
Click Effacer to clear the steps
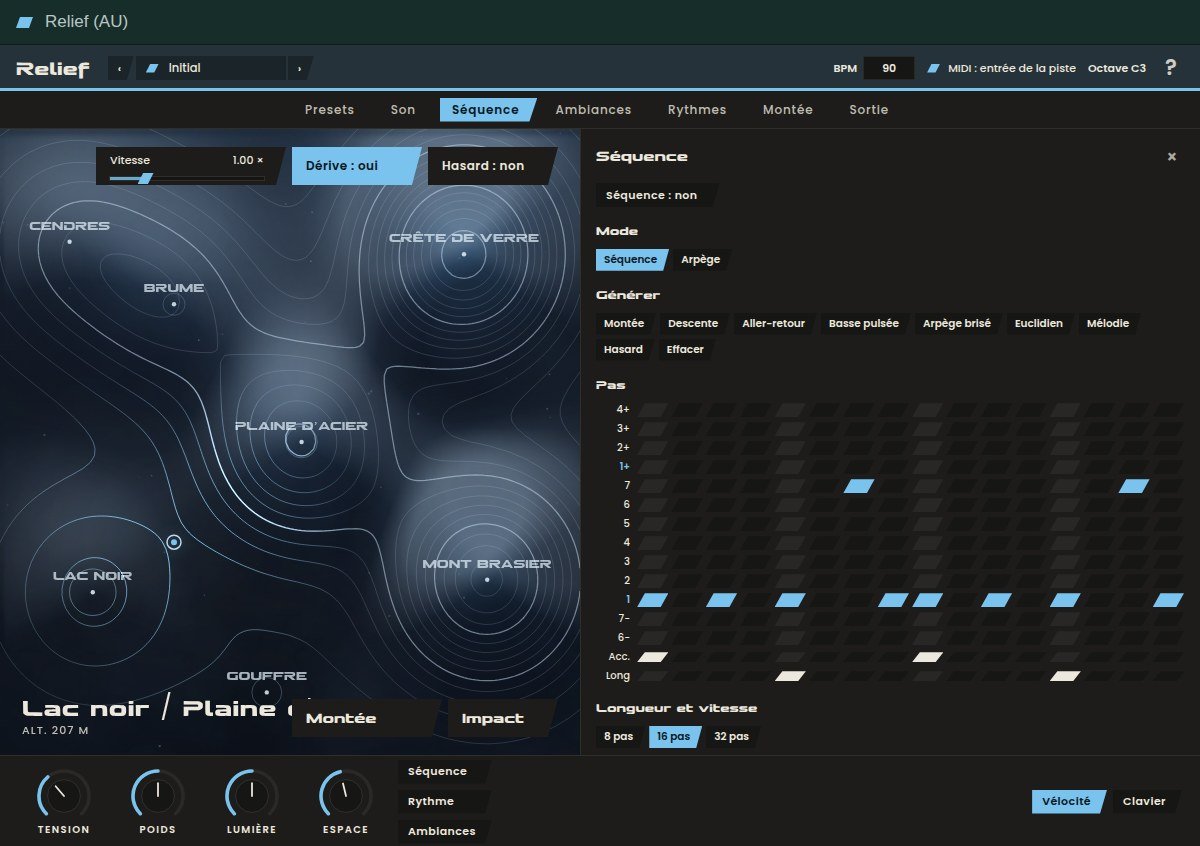point(686,350)
